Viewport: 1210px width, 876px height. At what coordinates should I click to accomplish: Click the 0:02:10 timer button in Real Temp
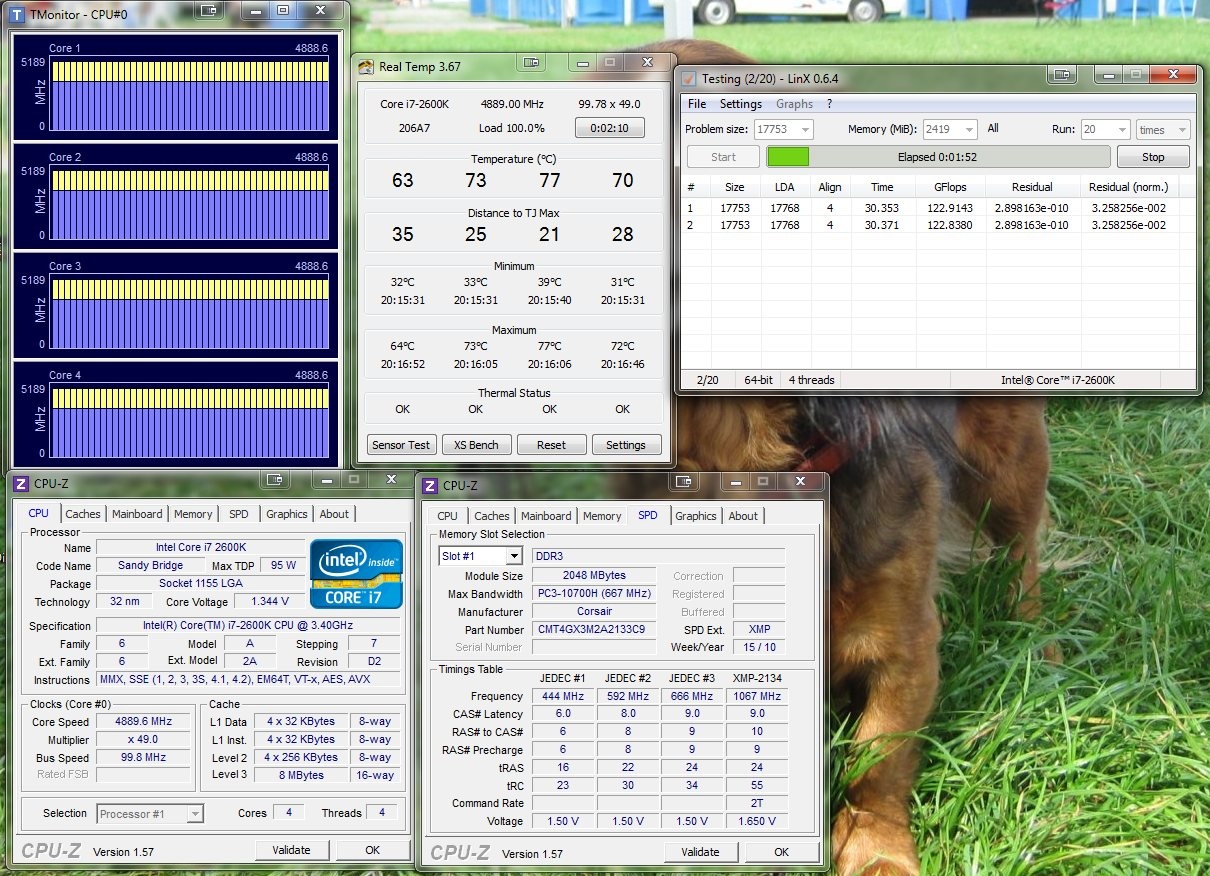pyautogui.click(x=610, y=128)
